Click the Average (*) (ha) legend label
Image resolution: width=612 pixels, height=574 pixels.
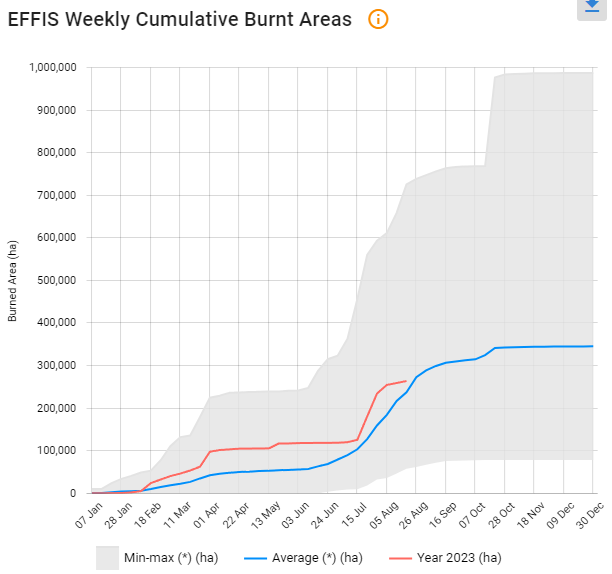(317, 558)
